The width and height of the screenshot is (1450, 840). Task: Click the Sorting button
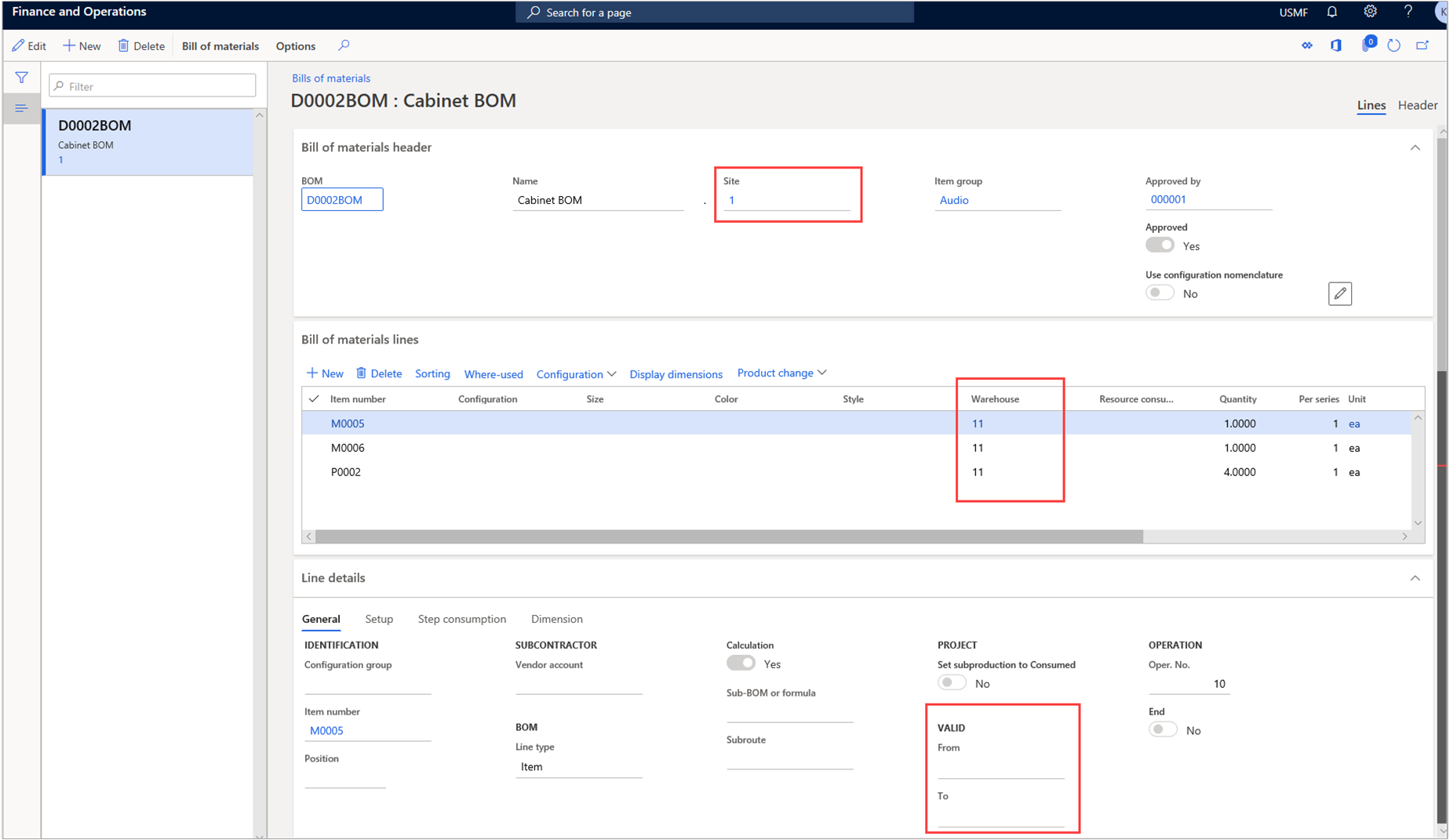click(x=432, y=373)
